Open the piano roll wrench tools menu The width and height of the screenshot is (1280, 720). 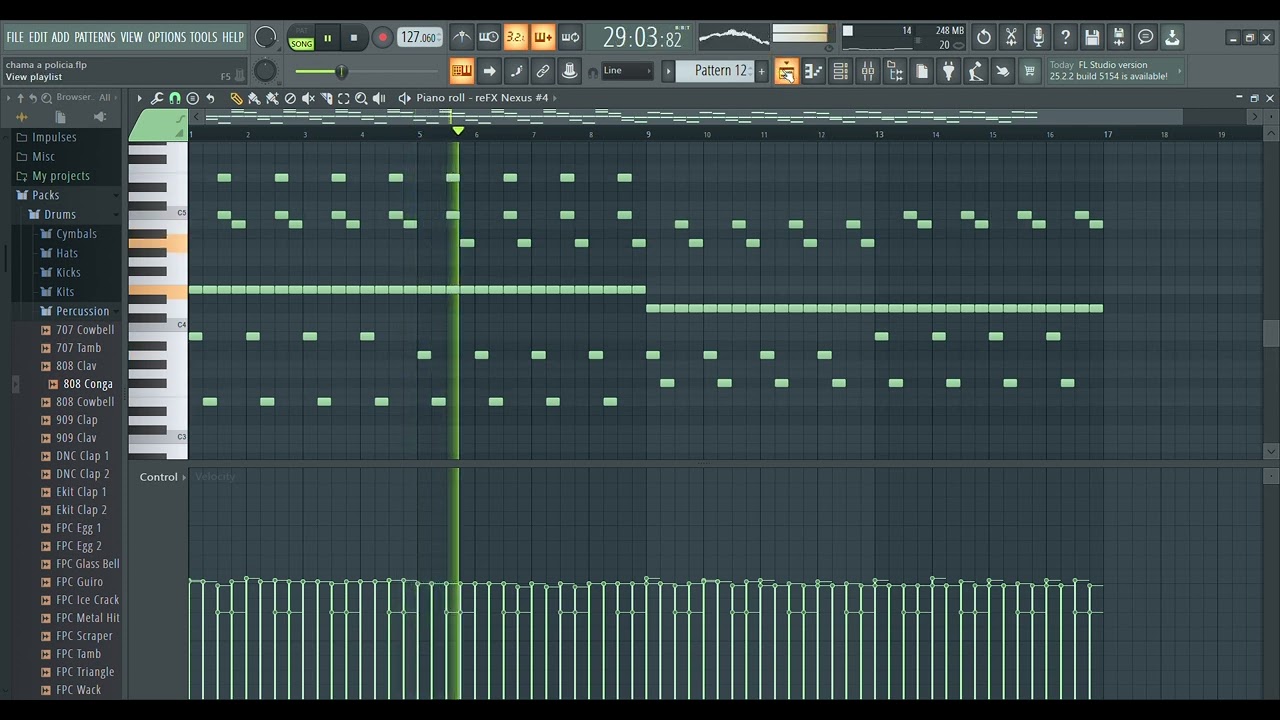coord(157,98)
